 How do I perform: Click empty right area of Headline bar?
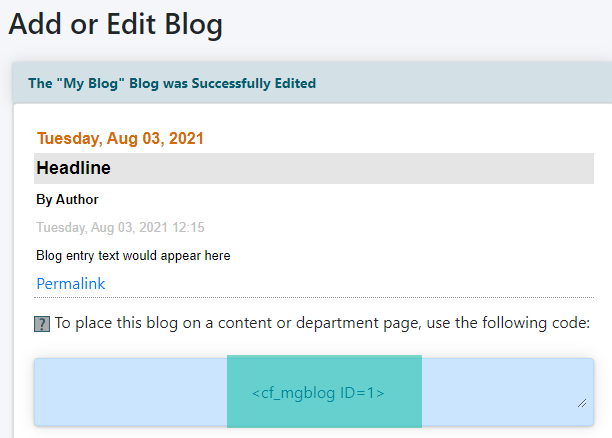tap(450, 168)
